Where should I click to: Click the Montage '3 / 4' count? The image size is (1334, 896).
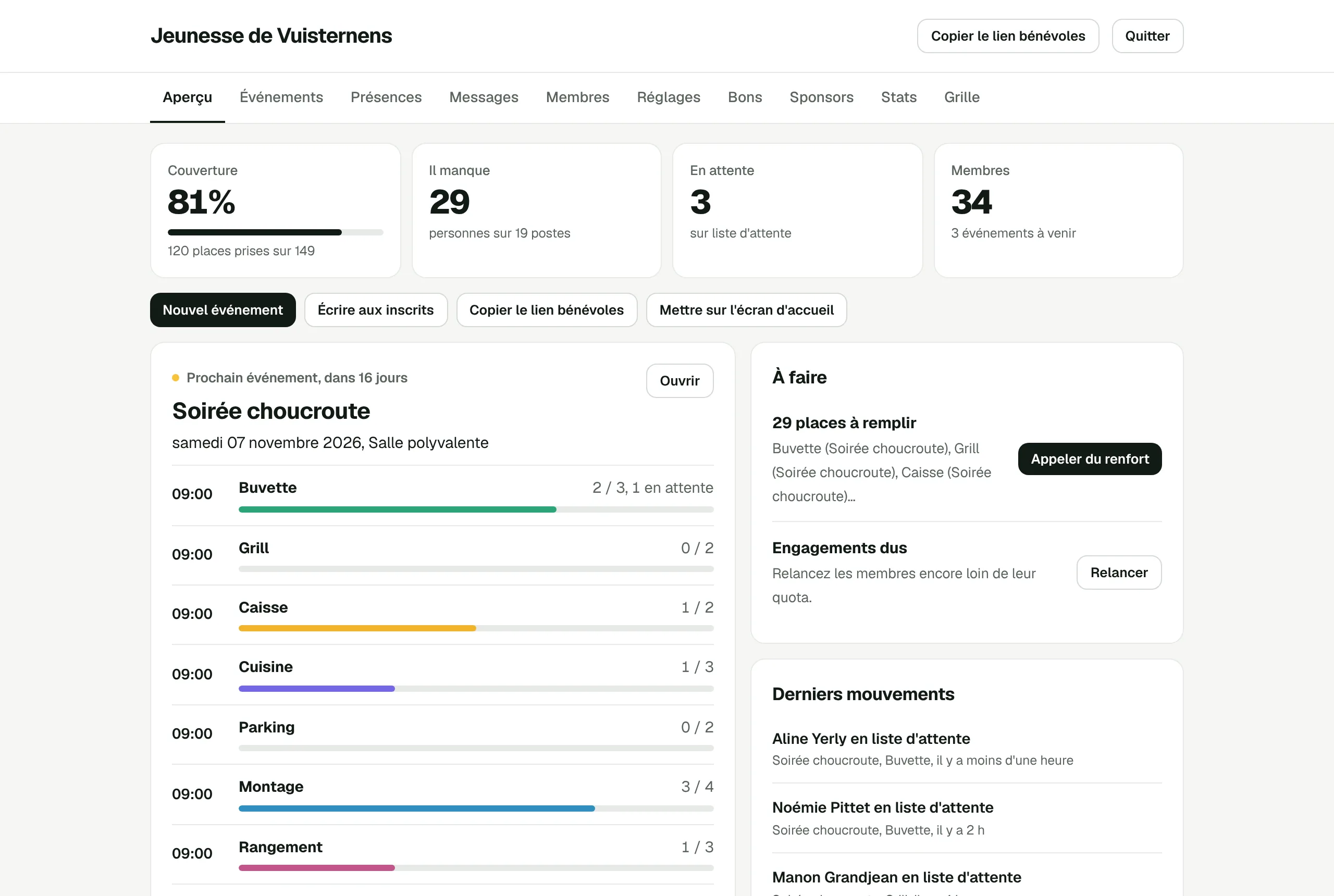[x=697, y=787]
